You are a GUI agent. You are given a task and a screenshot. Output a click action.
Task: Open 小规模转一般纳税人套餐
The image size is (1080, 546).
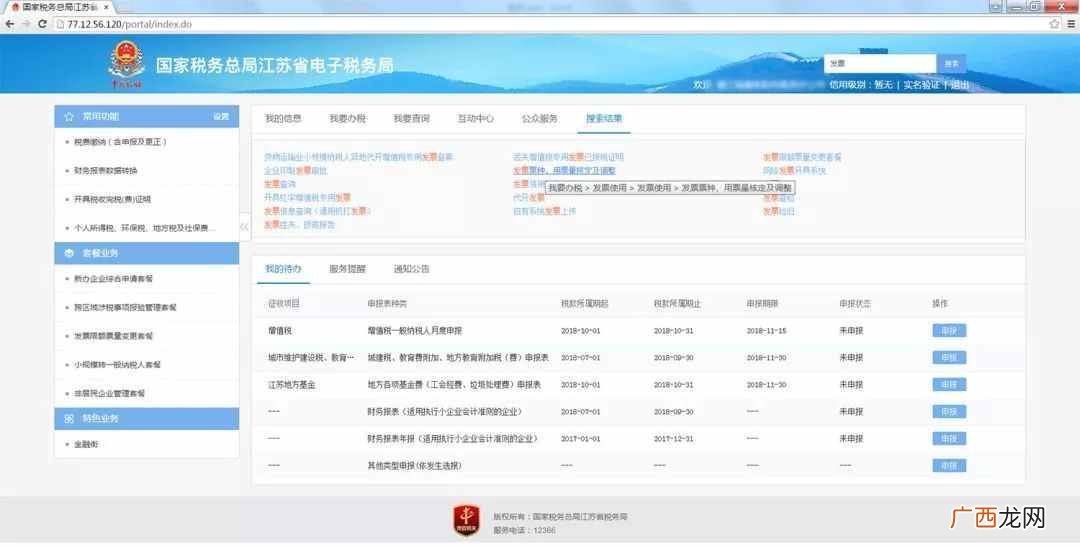tap(116, 365)
